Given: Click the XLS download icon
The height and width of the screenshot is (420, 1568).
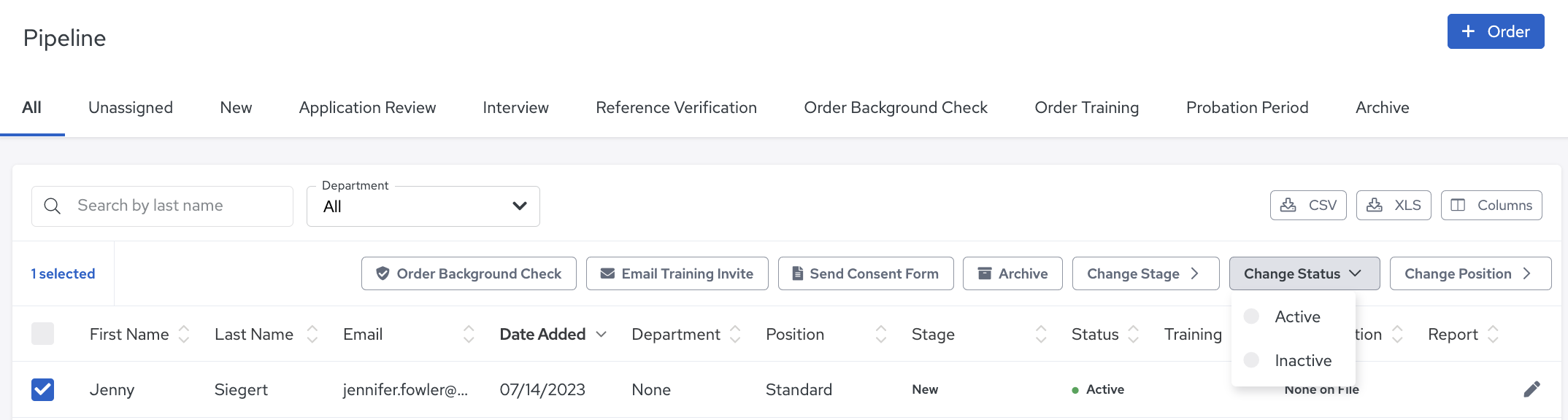Looking at the screenshot, I should (x=1375, y=205).
